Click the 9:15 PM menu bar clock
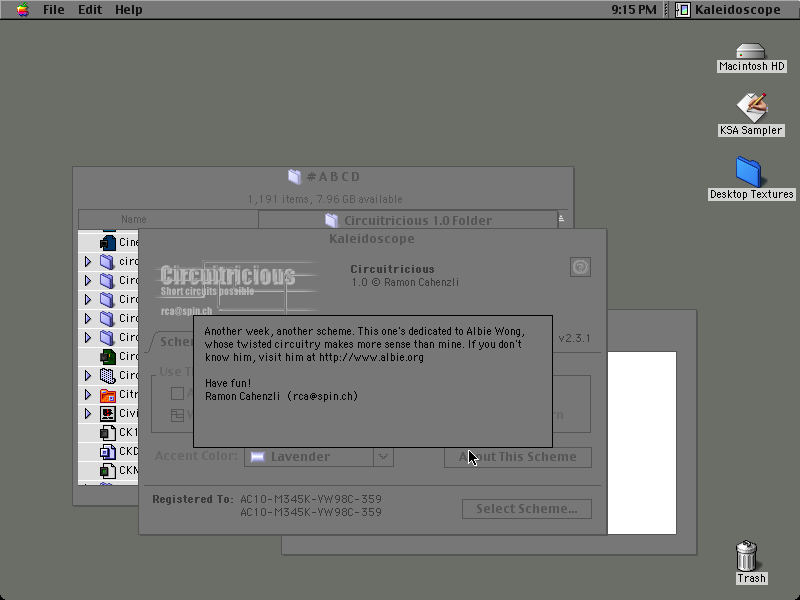The image size is (800, 600). pos(634,10)
